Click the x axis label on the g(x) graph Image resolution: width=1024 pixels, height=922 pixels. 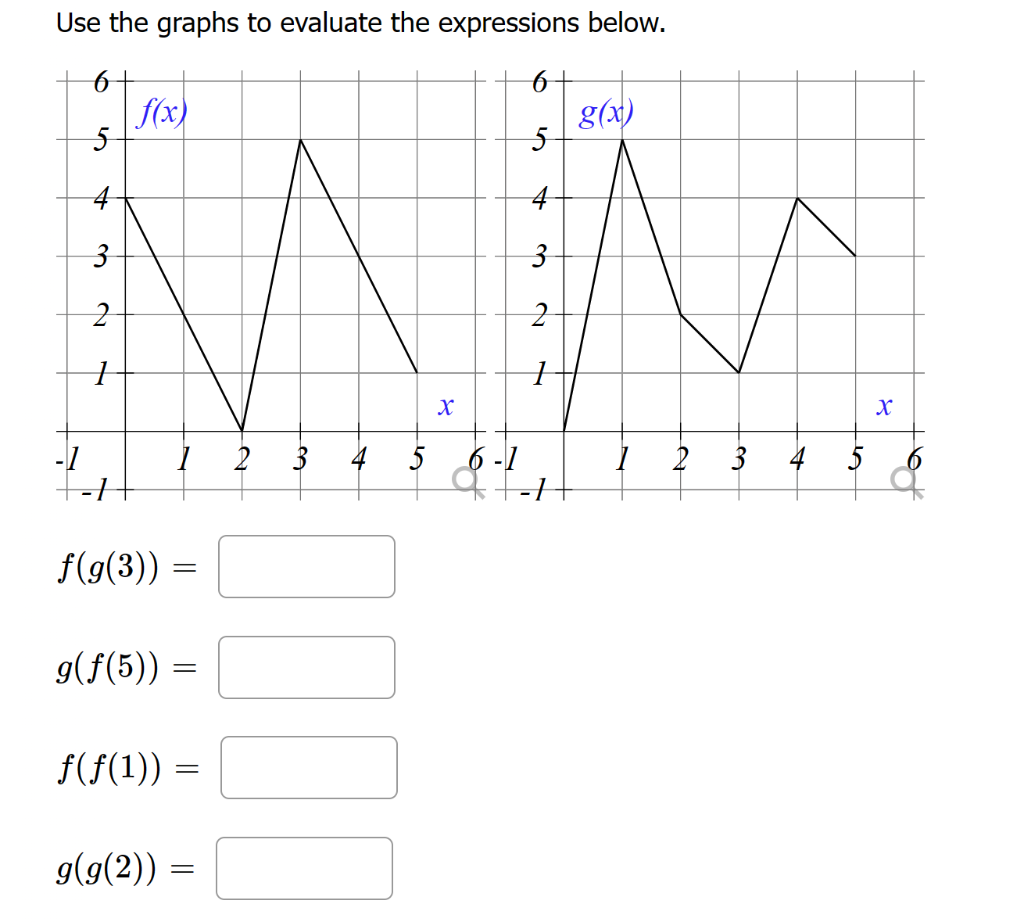(884, 405)
